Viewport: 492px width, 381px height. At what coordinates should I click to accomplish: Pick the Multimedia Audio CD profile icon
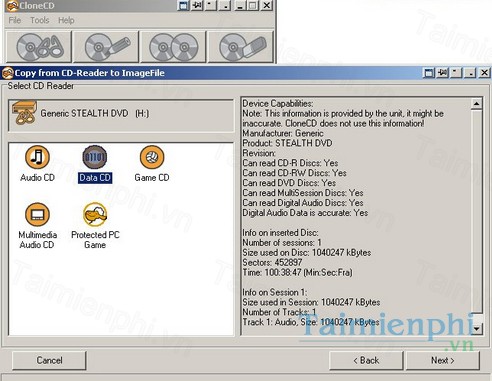[x=37, y=214]
